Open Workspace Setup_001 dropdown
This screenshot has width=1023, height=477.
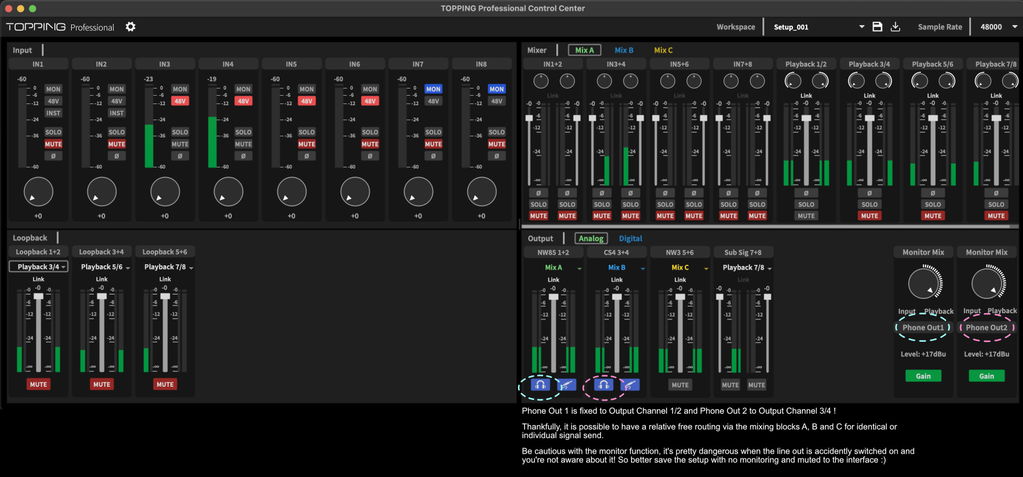[x=819, y=27]
